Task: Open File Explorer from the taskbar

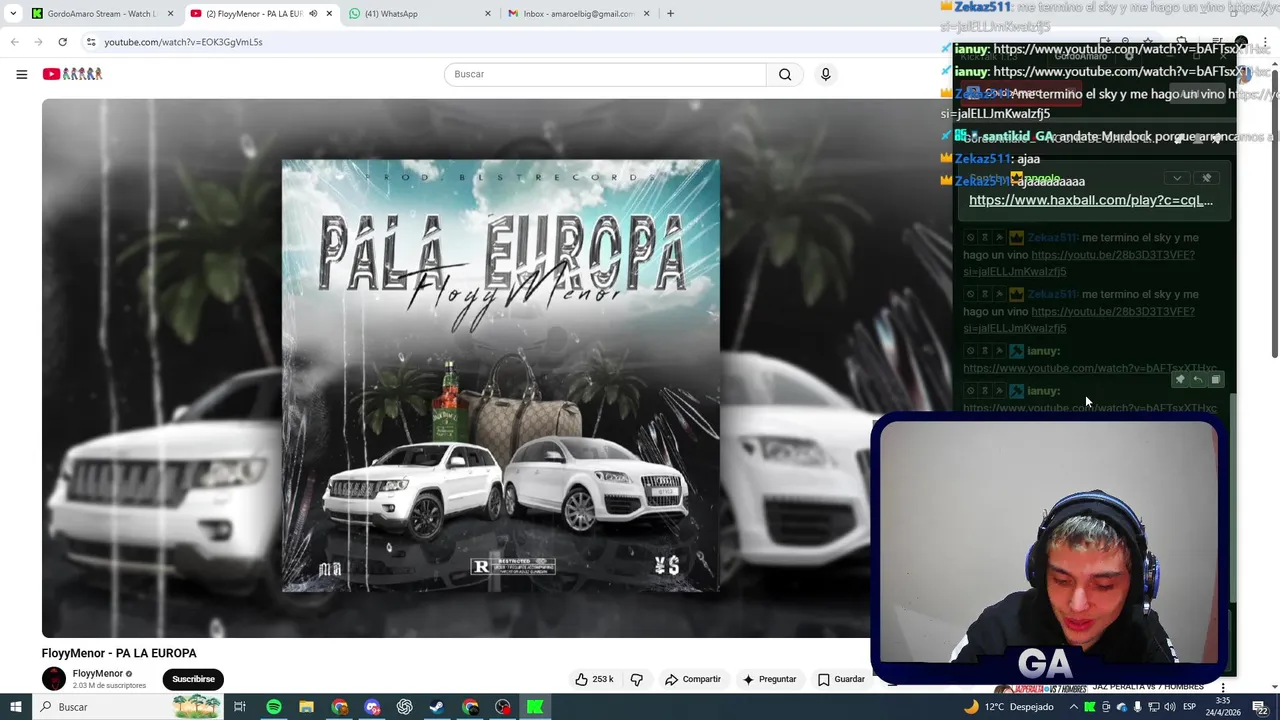Action: pos(306,707)
